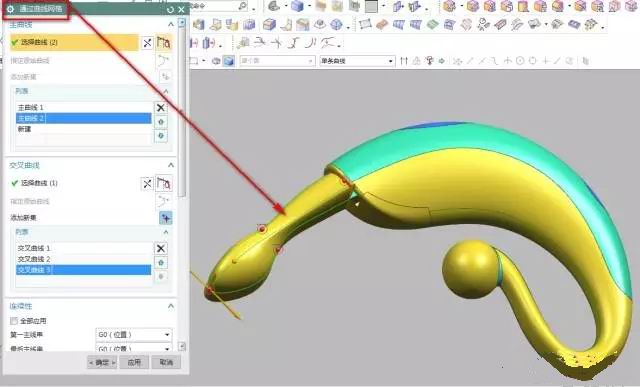Click the reset dialog circular arrow icon
The height and width of the screenshot is (387, 640).
coord(171,9)
